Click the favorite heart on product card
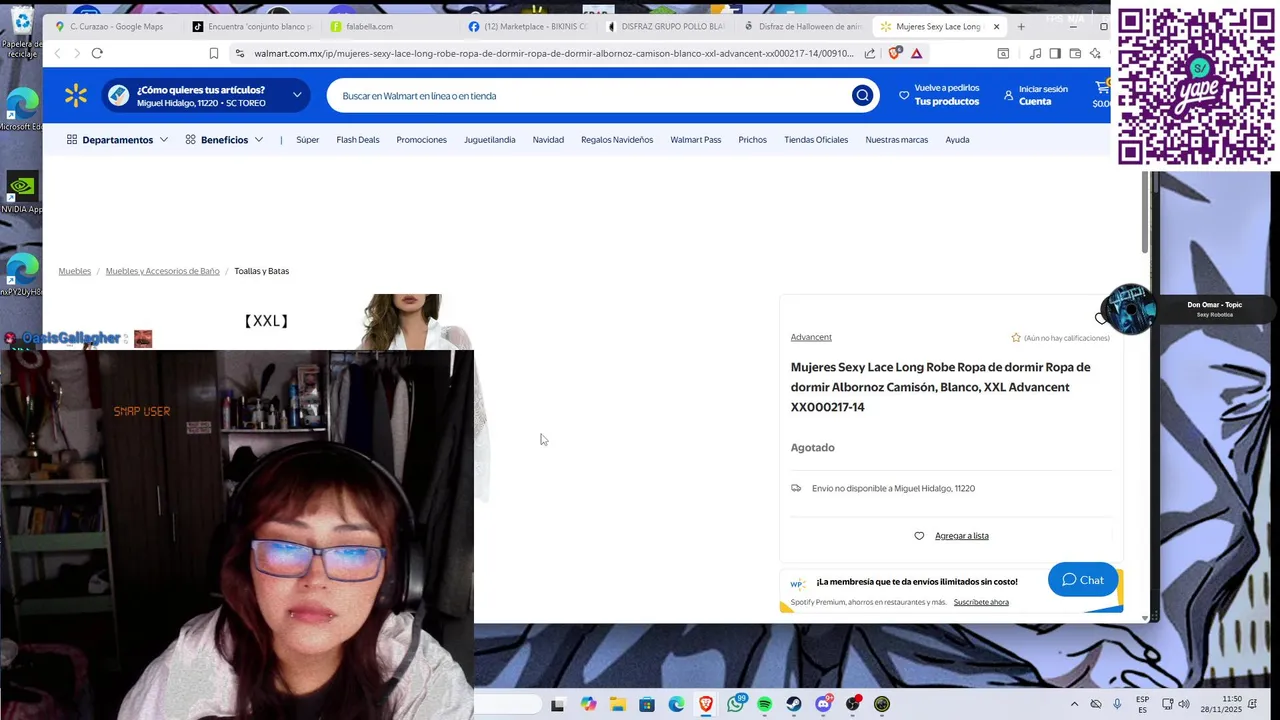Screen dimensions: 1280x720 point(1100,318)
